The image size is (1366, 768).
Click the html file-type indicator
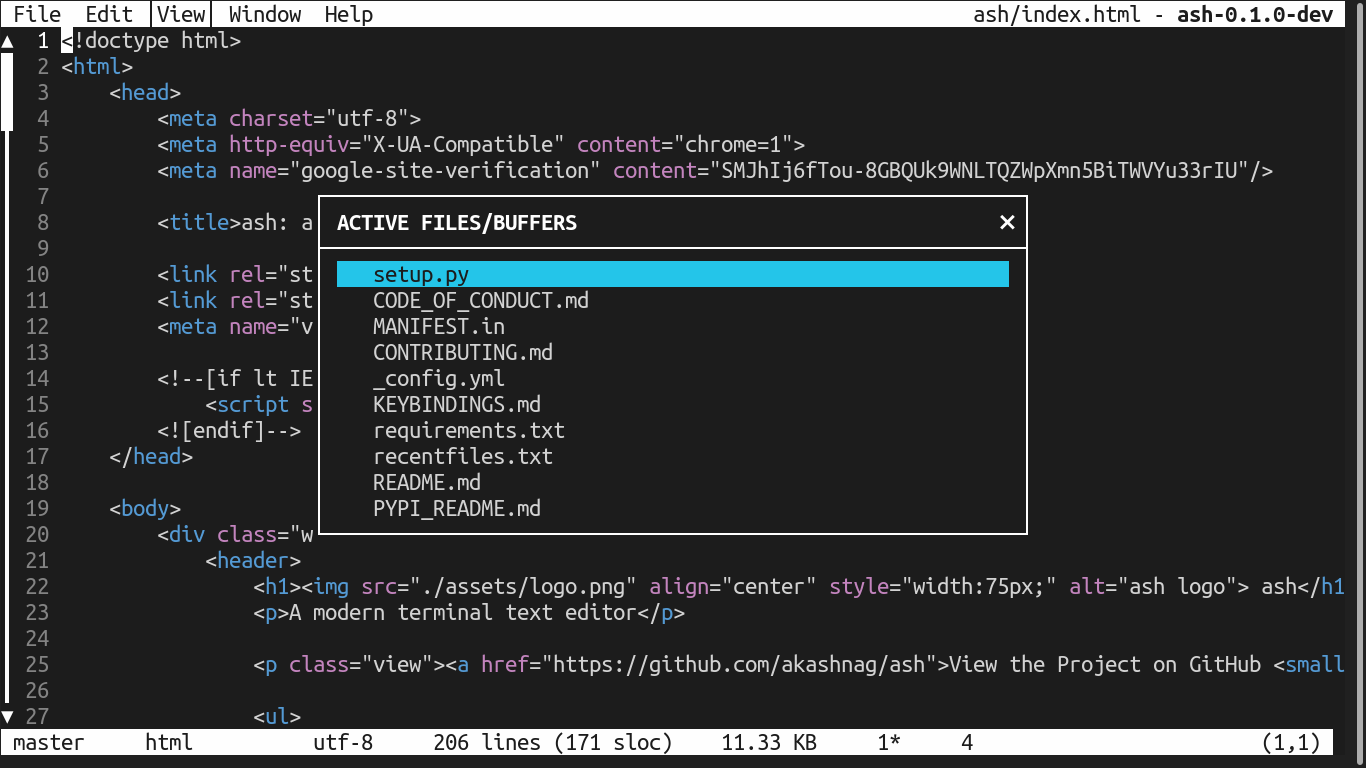(168, 742)
